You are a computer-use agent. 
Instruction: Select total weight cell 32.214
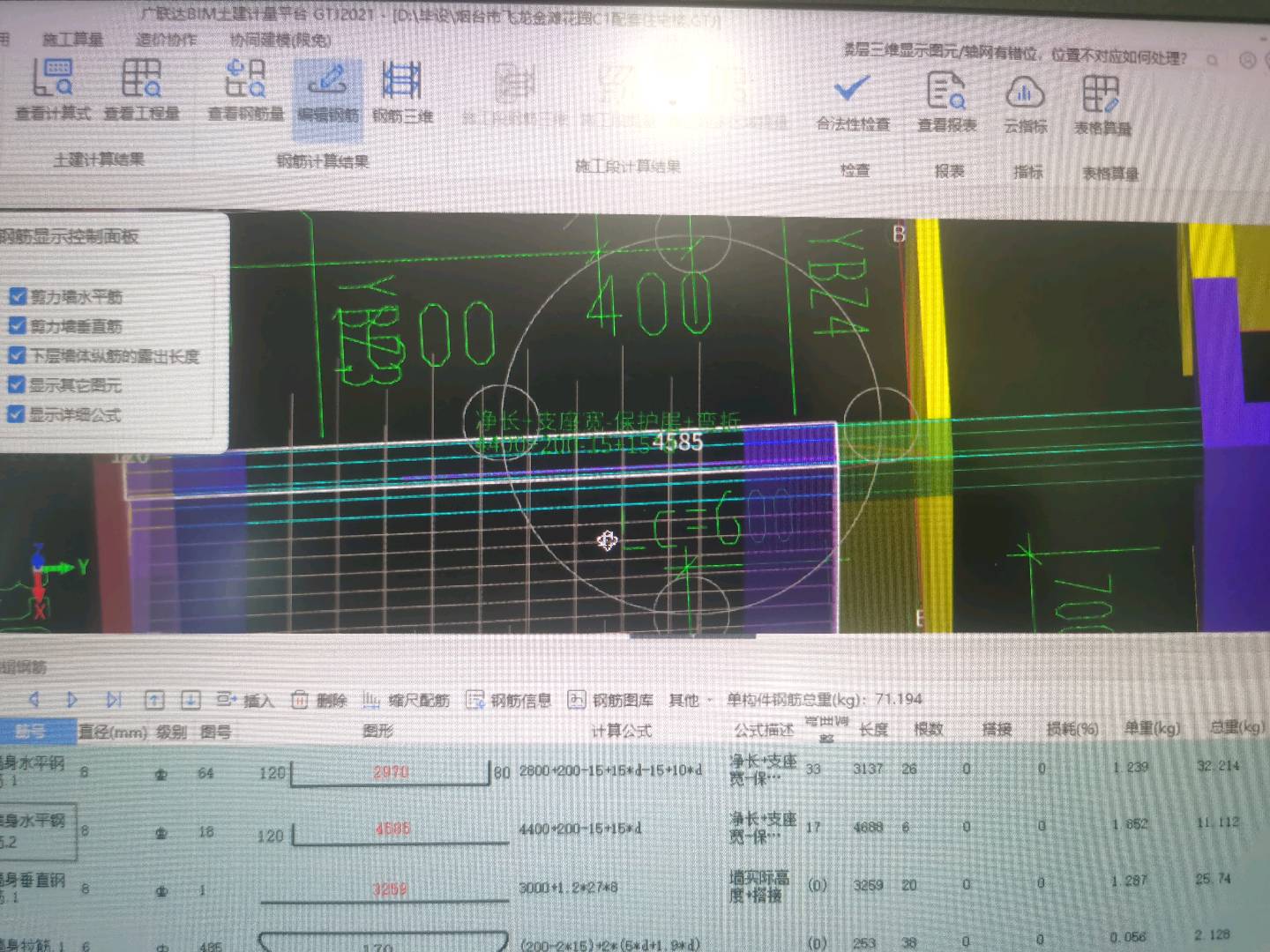pos(1218,765)
